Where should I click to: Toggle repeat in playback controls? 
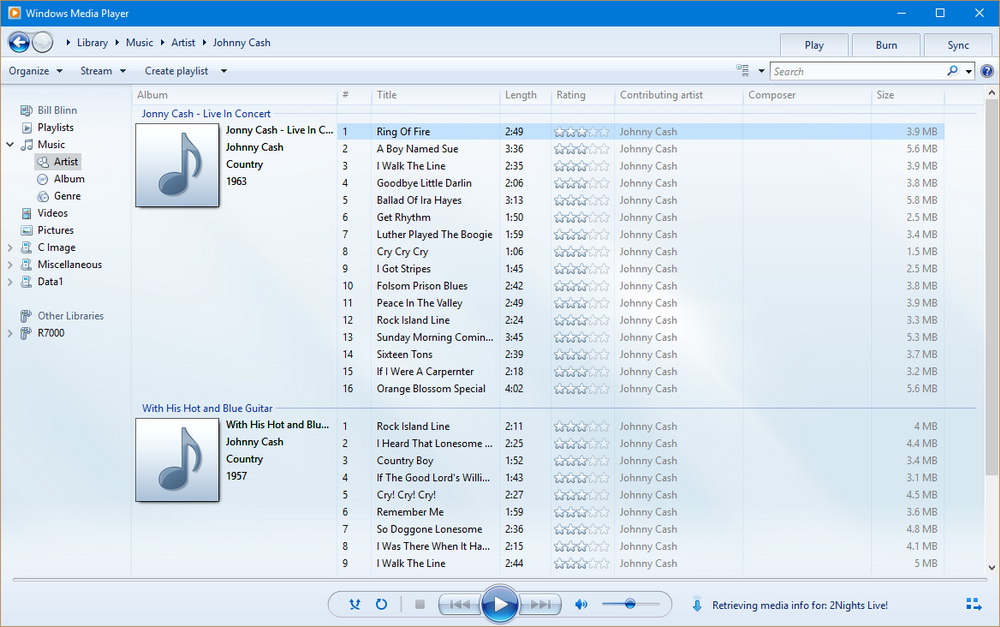click(x=381, y=604)
